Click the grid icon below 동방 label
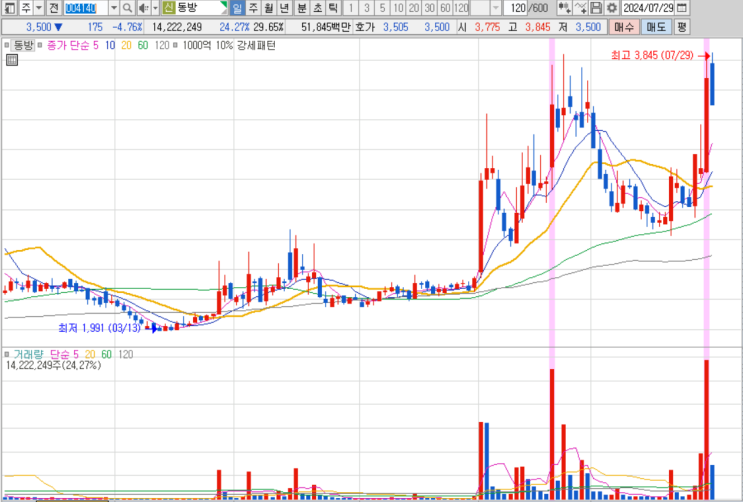The width and height of the screenshot is (743, 502). (12, 60)
